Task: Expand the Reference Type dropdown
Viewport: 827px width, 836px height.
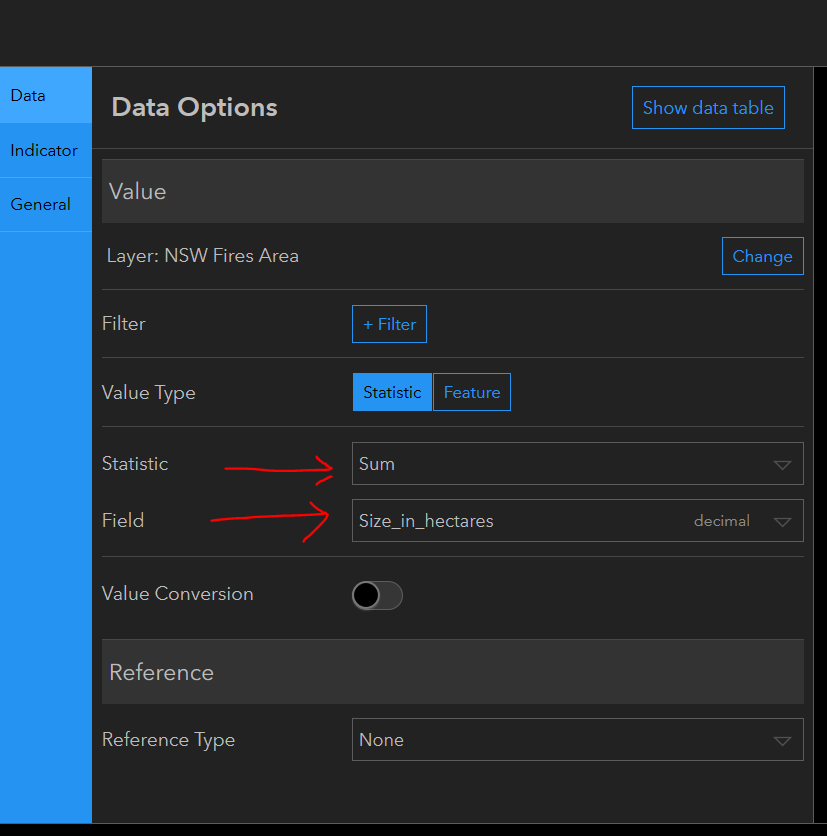Action: pyautogui.click(x=560, y=740)
